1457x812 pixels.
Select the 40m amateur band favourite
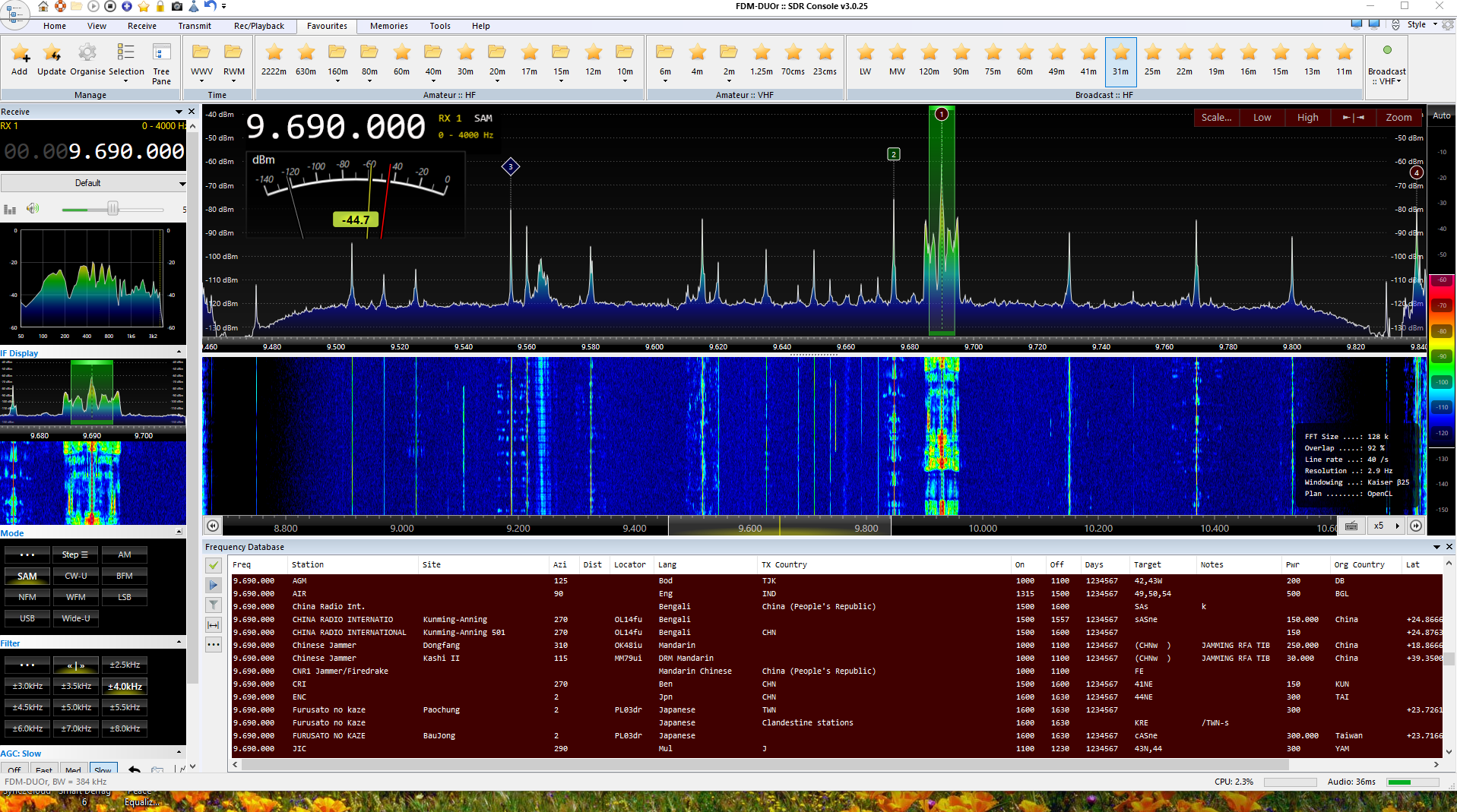pos(433,53)
